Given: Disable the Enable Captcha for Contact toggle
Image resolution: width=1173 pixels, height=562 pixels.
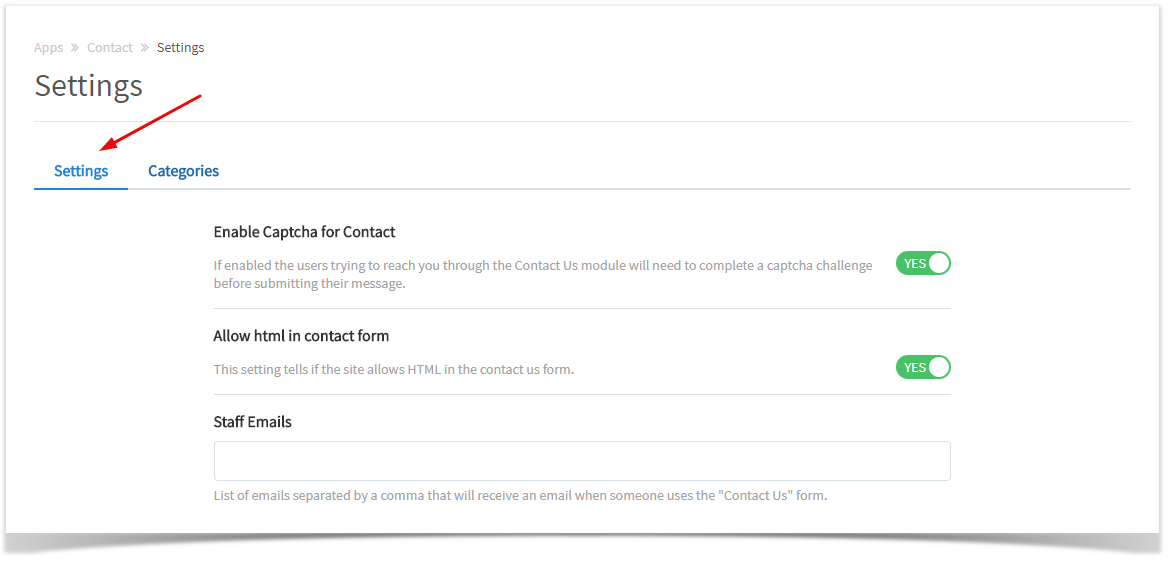Looking at the screenshot, I should (922, 264).
